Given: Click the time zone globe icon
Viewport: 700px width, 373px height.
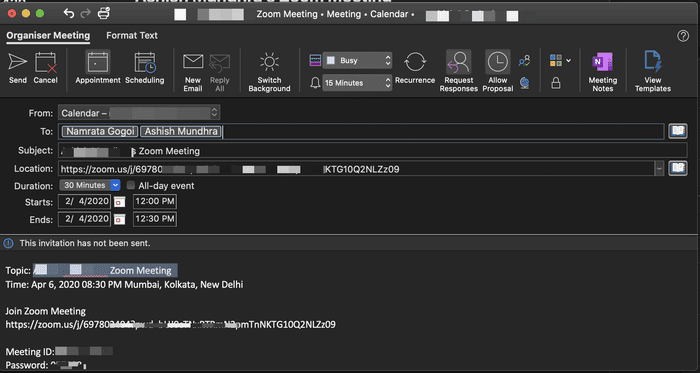Looking at the screenshot, I should pos(525,83).
